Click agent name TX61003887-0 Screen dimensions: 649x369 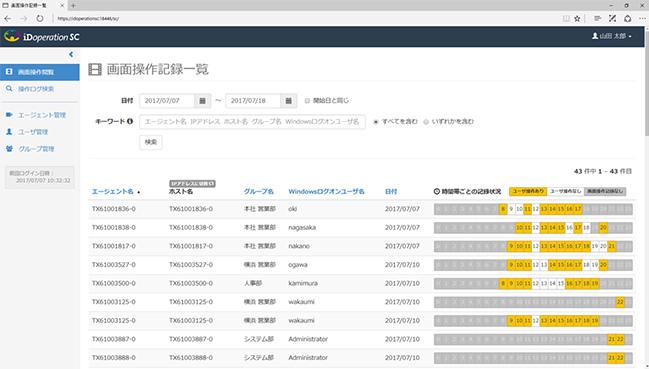point(113,339)
